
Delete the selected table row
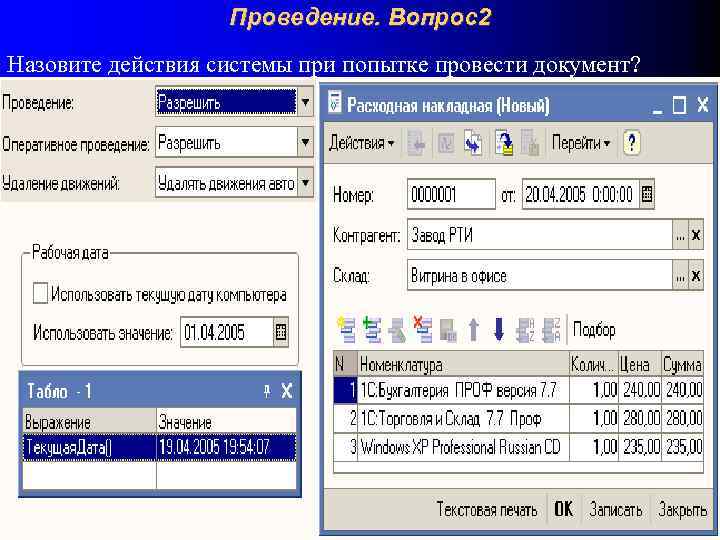[423, 330]
